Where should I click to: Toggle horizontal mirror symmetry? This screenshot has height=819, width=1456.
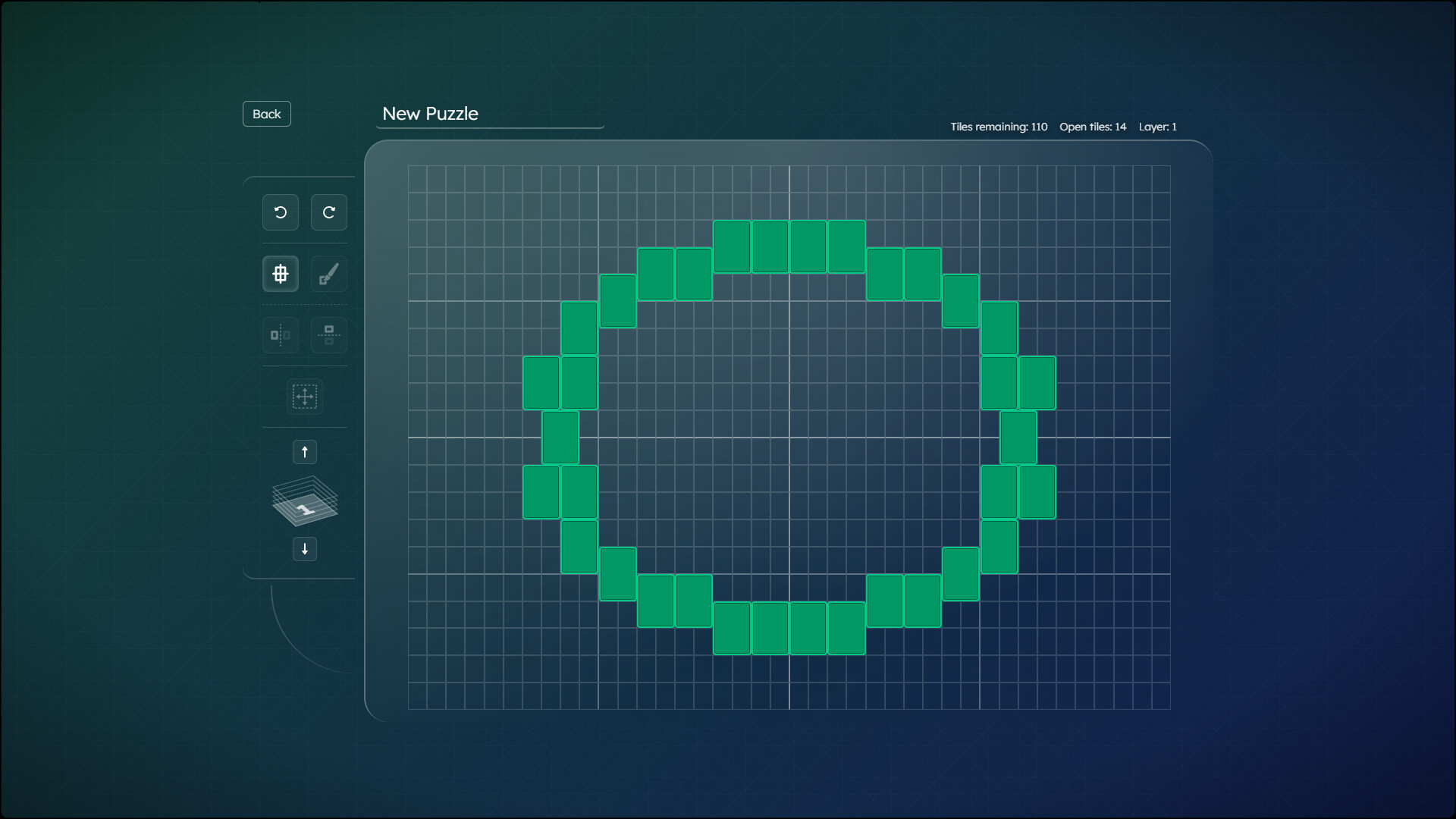coord(281,335)
